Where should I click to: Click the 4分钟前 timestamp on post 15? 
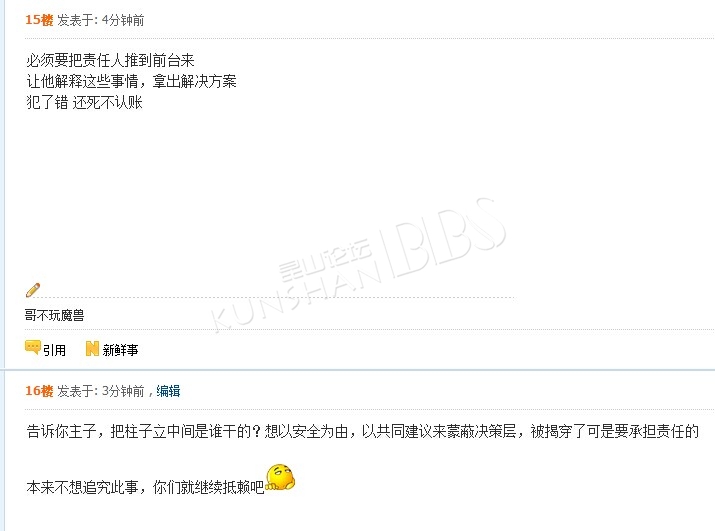click(x=123, y=20)
